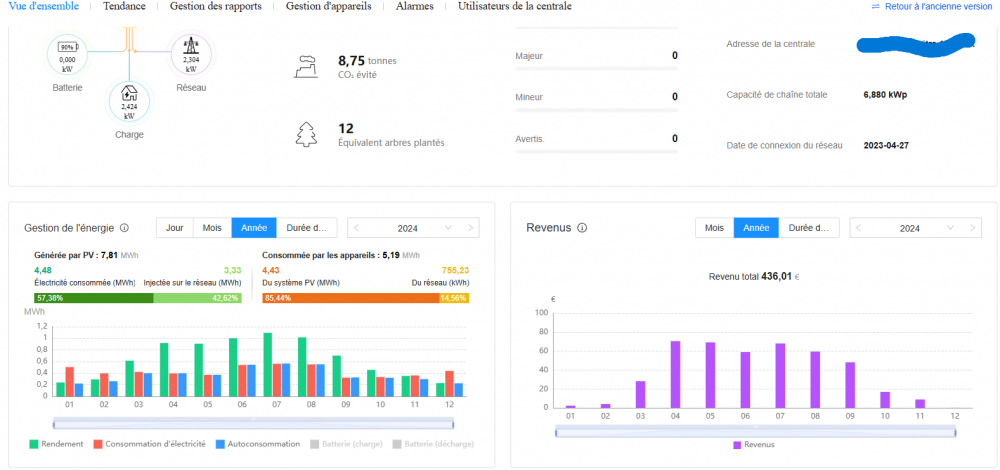The image size is (1000, 470).
Task: Select Jour view in energy management
Action: click(174, 228)
